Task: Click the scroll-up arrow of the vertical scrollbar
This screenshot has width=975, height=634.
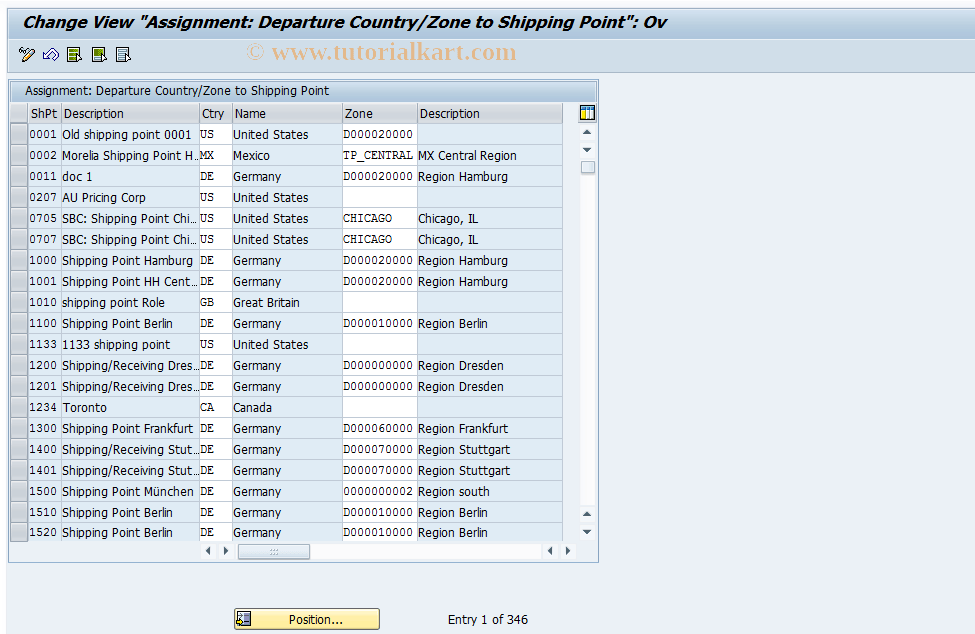Action: click(586, 130)
